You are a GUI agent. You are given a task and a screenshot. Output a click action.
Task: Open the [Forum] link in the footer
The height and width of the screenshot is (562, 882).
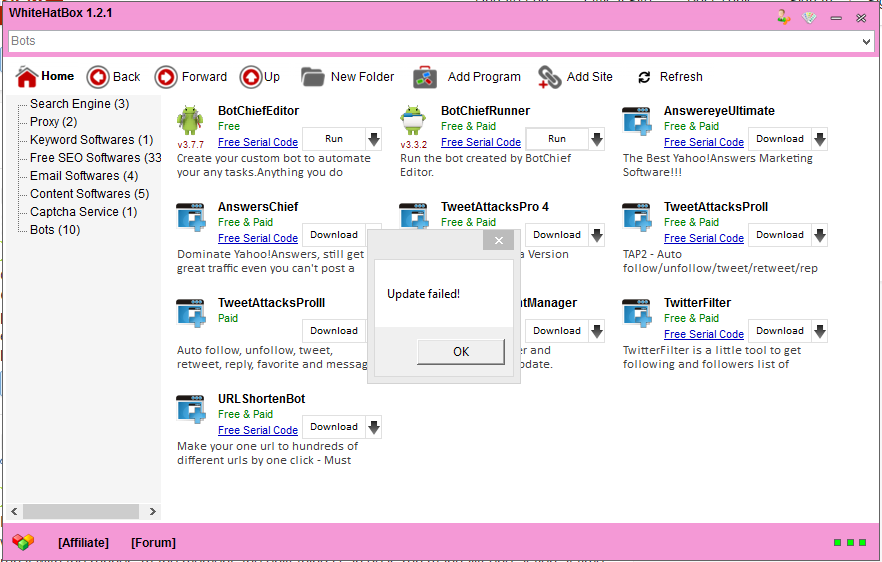153,543
